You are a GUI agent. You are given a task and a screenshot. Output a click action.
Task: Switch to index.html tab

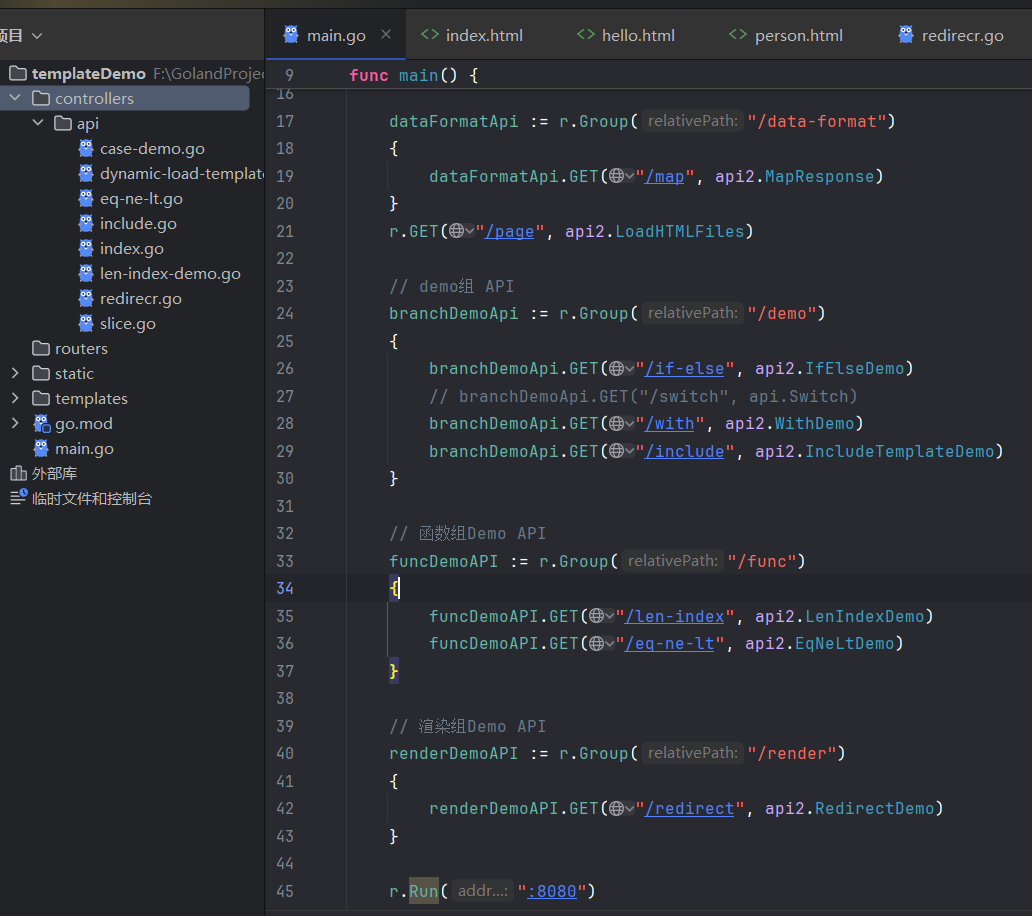(x=483, y=35)
